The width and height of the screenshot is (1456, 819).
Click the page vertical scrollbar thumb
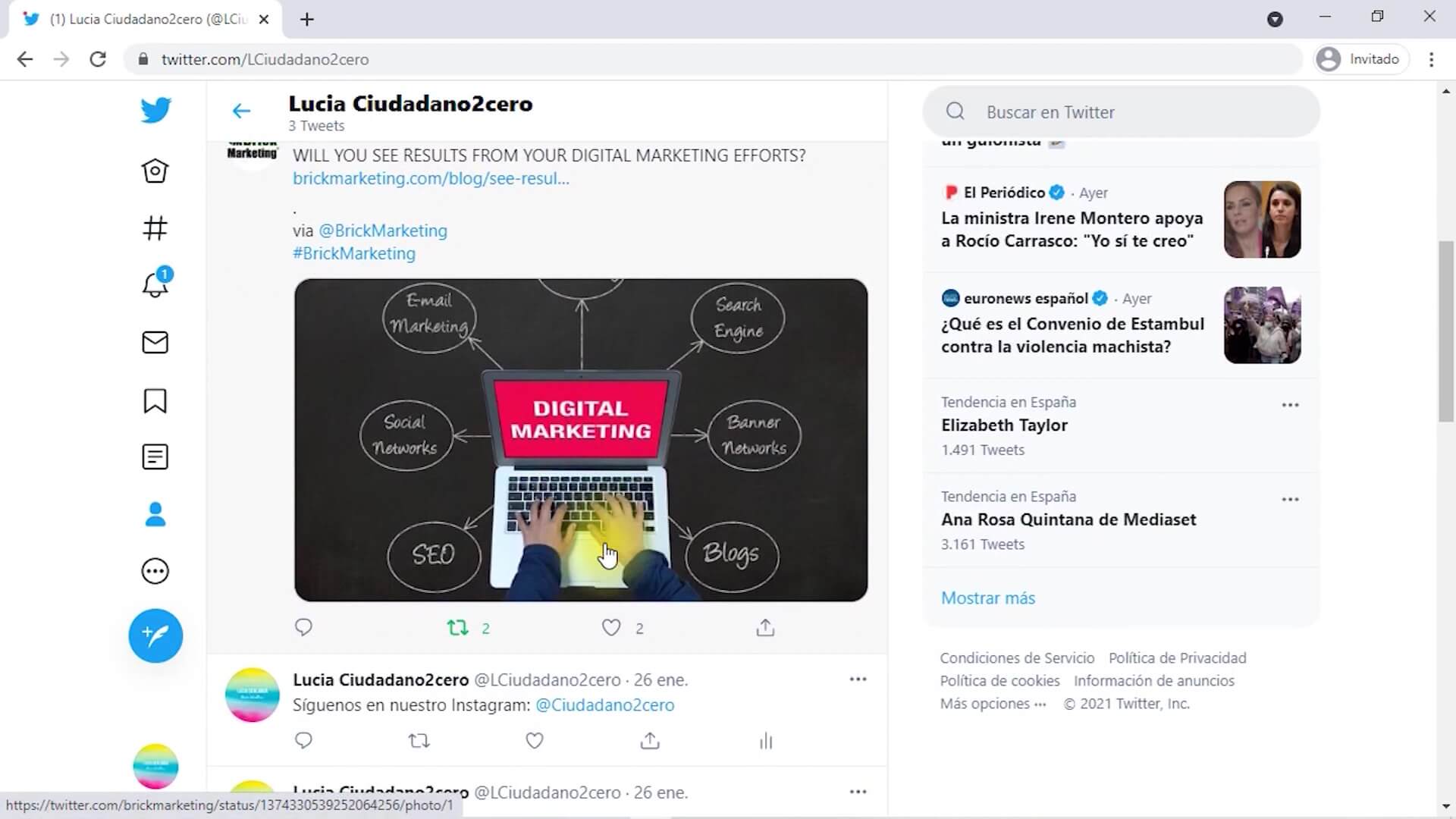[x=1446, y=331]
